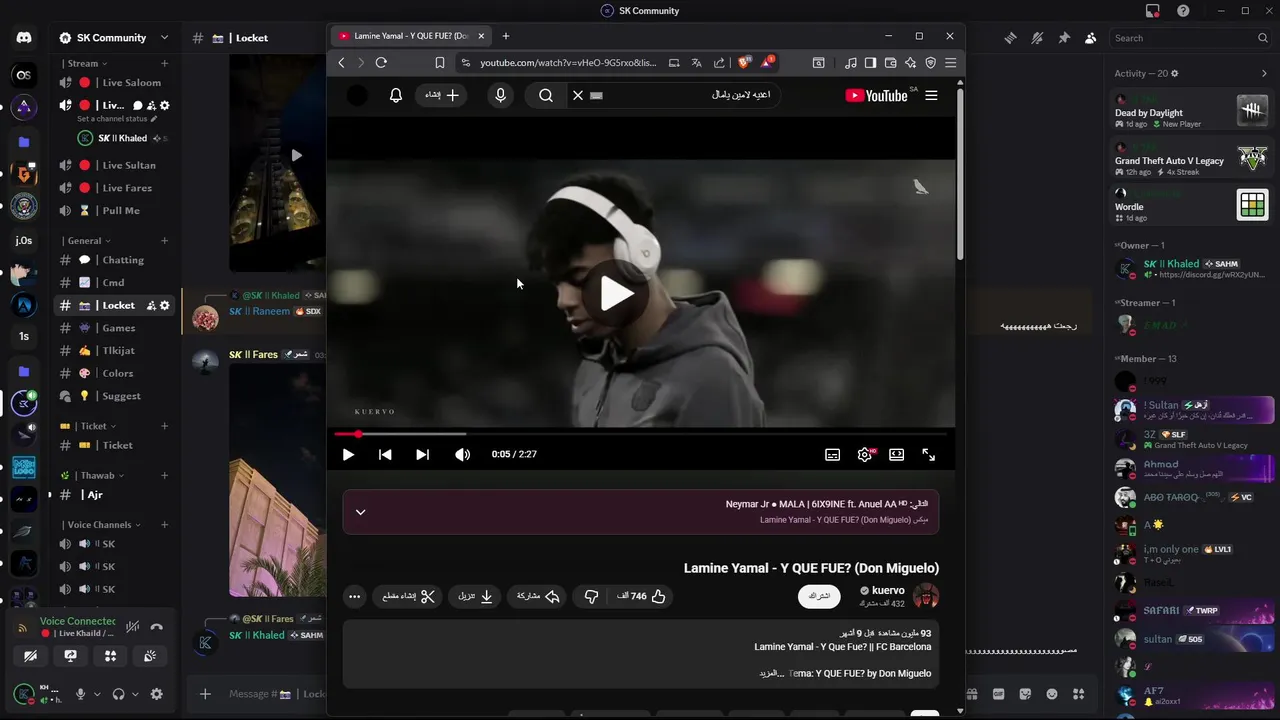1280x720 pixels.
Task: Open the Colors text channel
Action: click(x=114, y=373)
